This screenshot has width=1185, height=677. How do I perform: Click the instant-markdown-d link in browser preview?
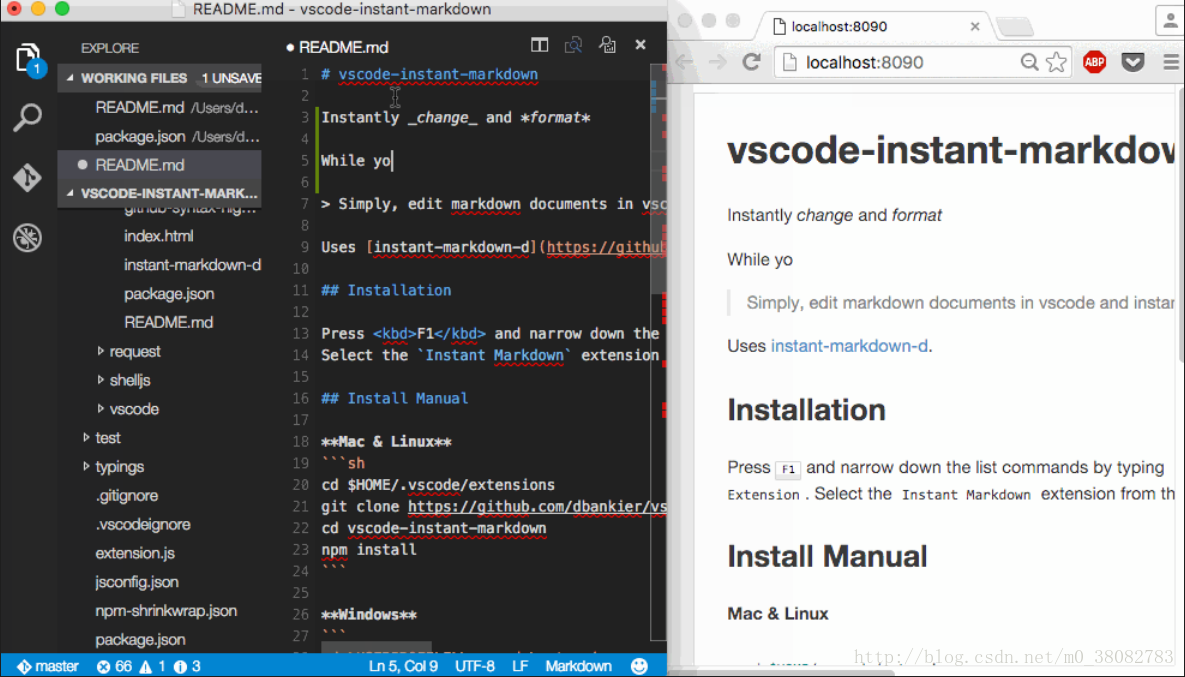click(849, 346)
